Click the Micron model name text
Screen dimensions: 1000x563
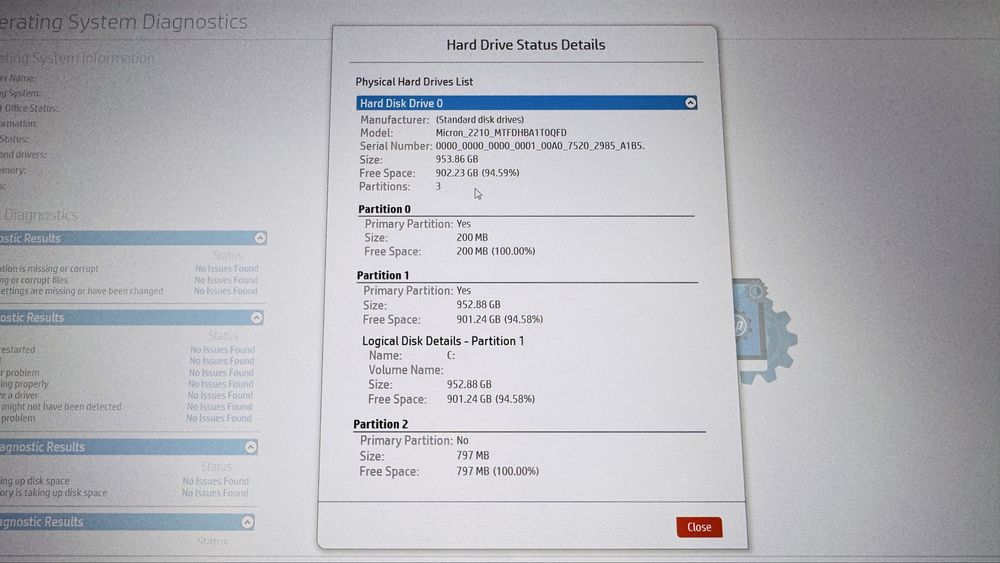[x=501, y=133]
